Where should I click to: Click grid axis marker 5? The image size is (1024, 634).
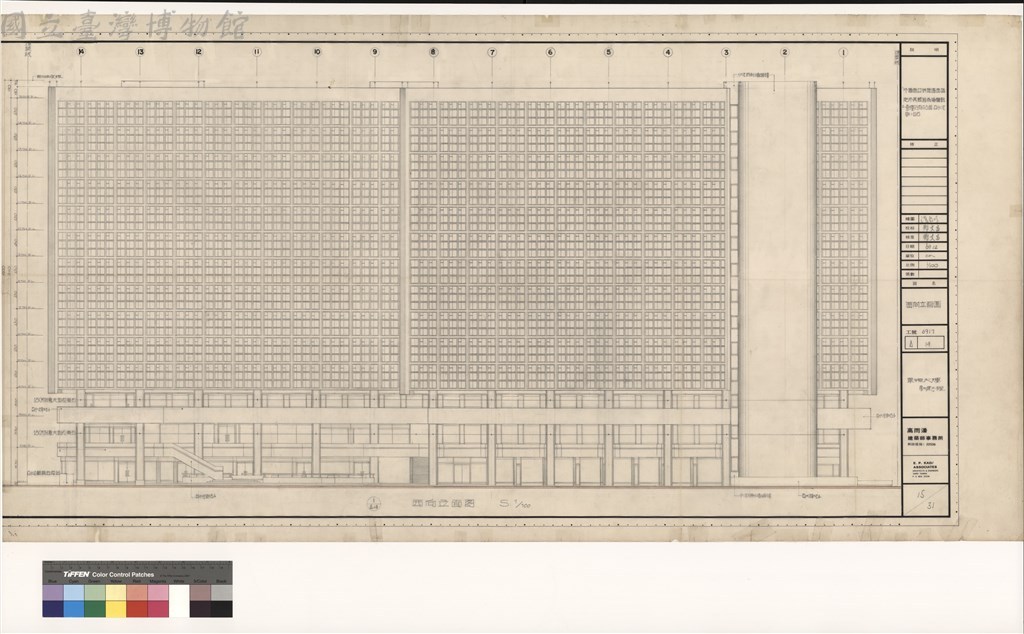point(609,52)
